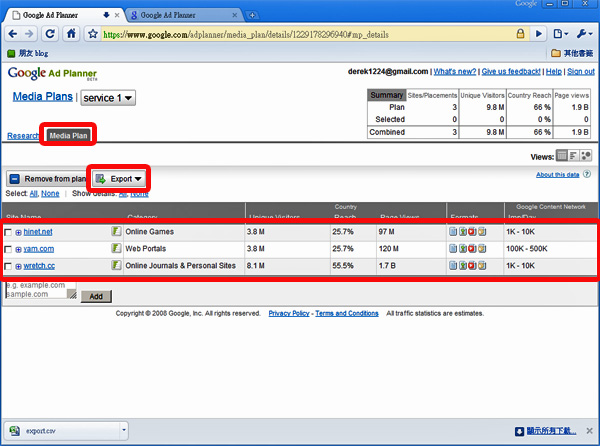Open the wretch.cc site profile icon
This screenshot has height=446, width=600.
tap(116, 265)
